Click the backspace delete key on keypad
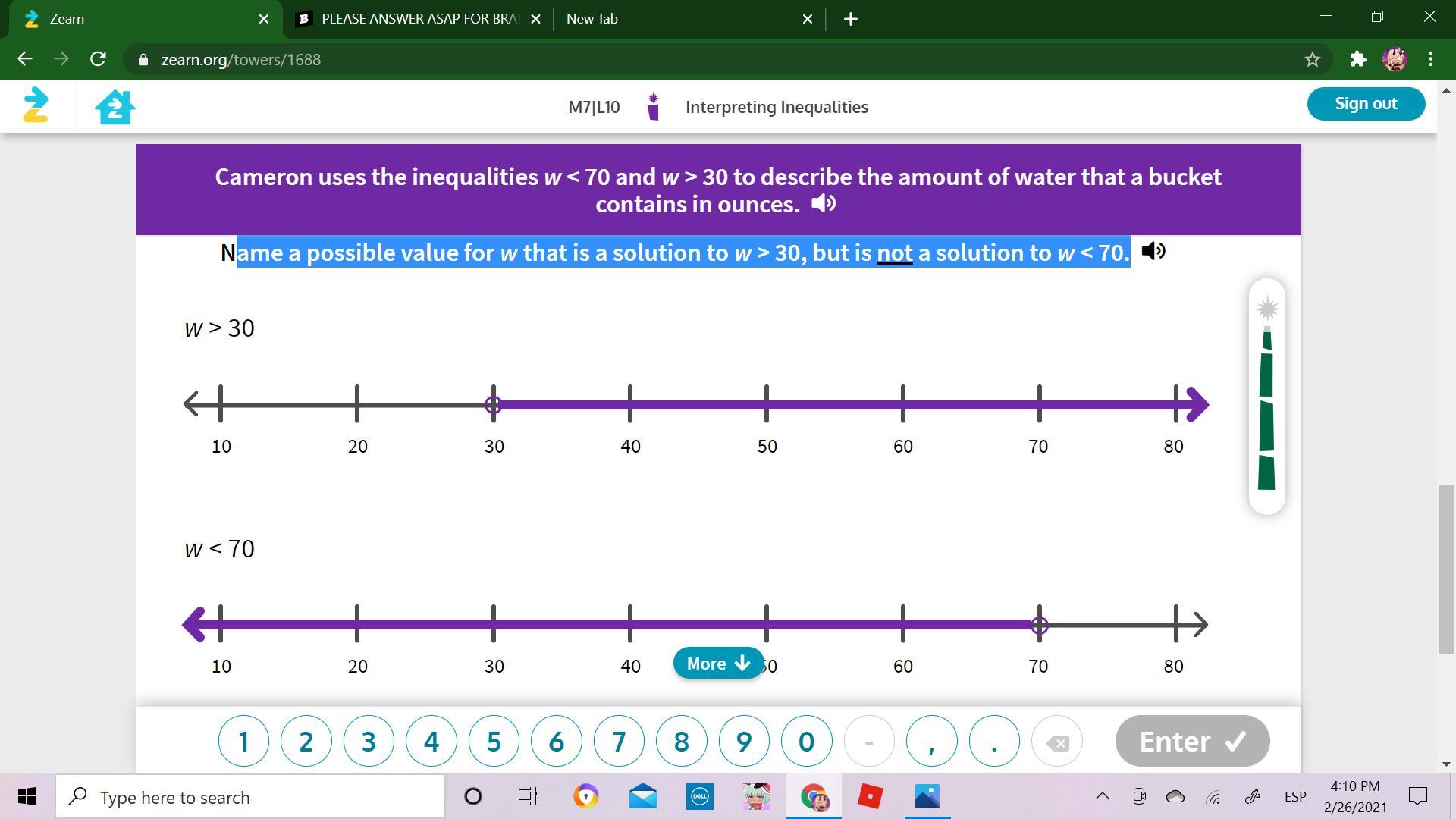1456x819 pixels. click(x=1056, y=742)
